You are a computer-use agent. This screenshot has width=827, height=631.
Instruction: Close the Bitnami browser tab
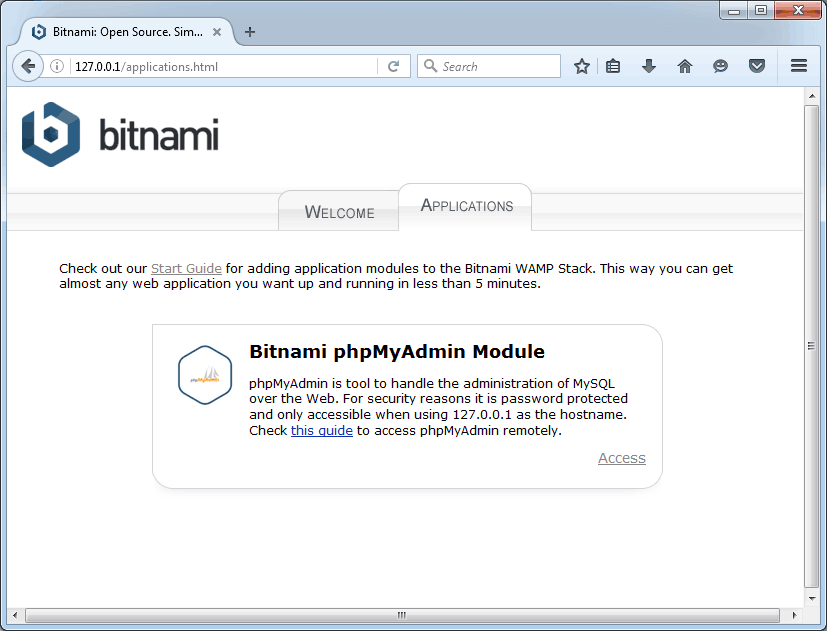click(x=217, y=32)
